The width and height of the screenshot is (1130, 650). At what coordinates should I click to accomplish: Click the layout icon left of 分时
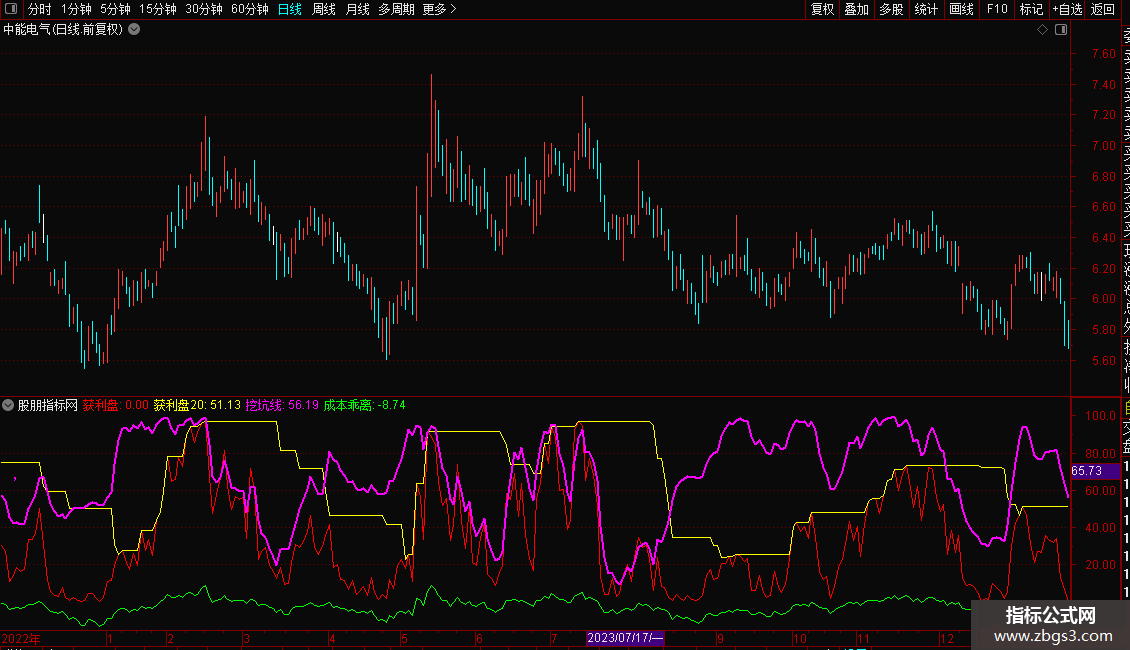pos(12,9)
